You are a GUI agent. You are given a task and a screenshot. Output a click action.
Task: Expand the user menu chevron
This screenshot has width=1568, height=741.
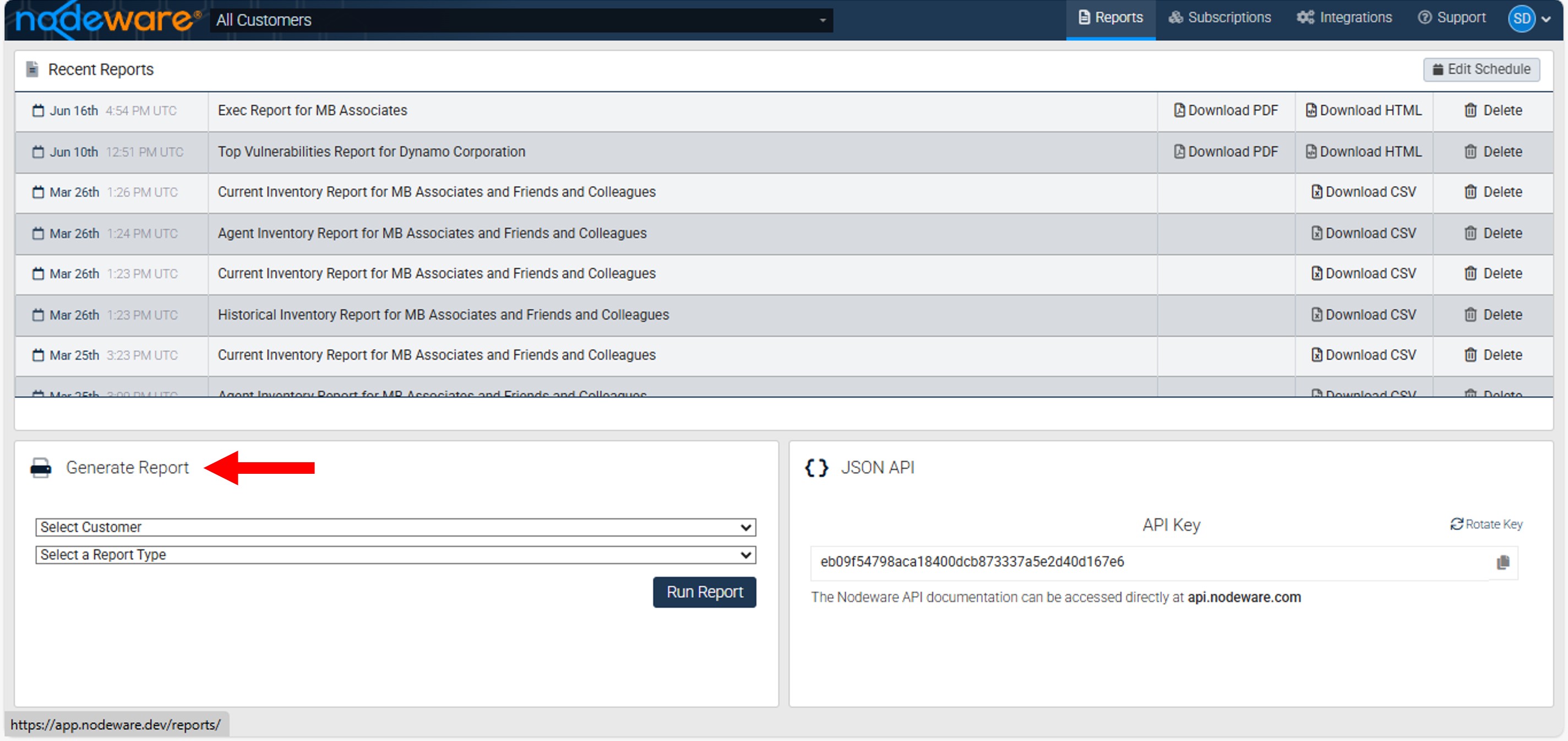pyautogui.click(x=1546, y=19)
